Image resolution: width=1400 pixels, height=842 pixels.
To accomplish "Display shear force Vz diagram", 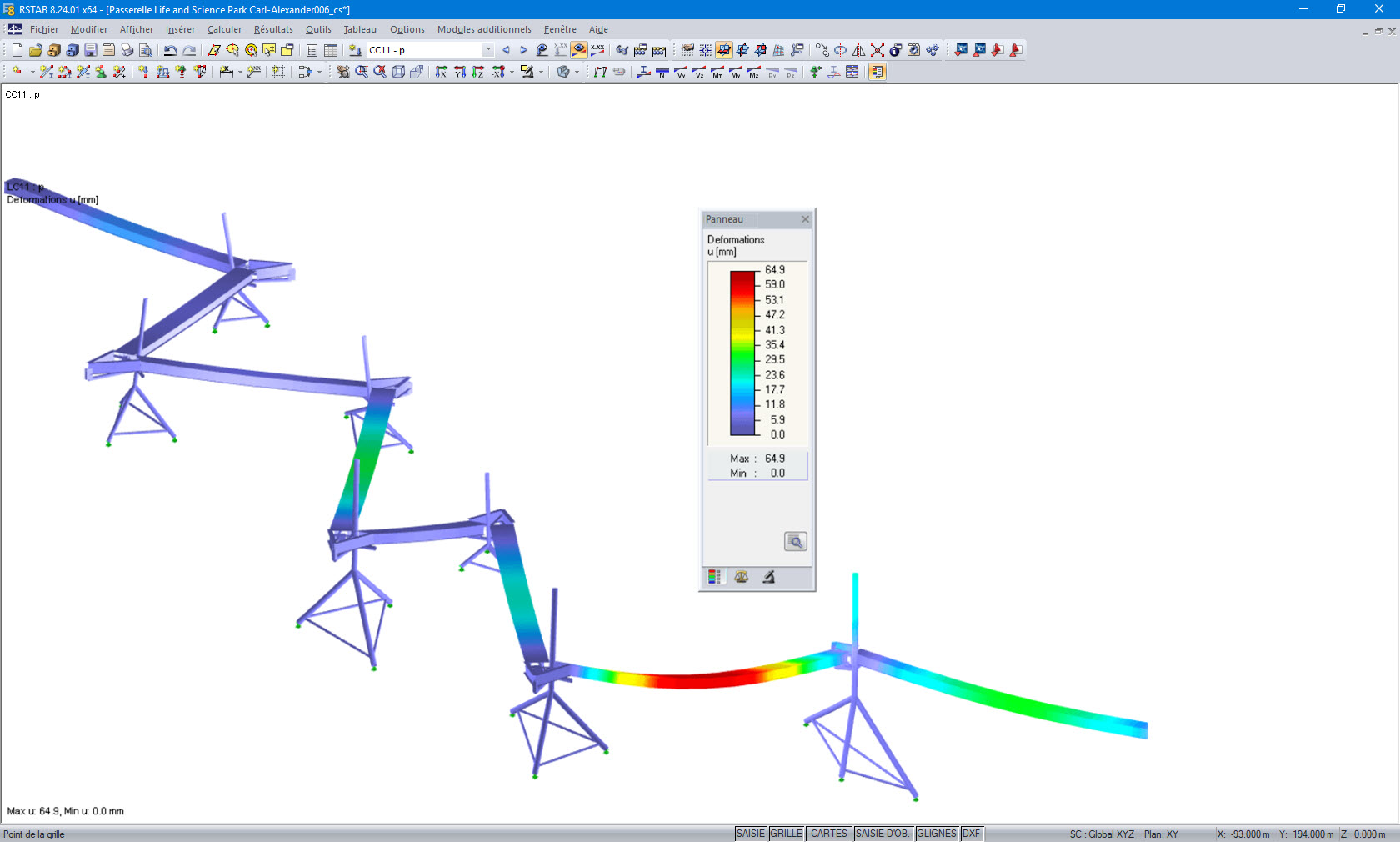I will pyautogui.click(x=699, y=72).
